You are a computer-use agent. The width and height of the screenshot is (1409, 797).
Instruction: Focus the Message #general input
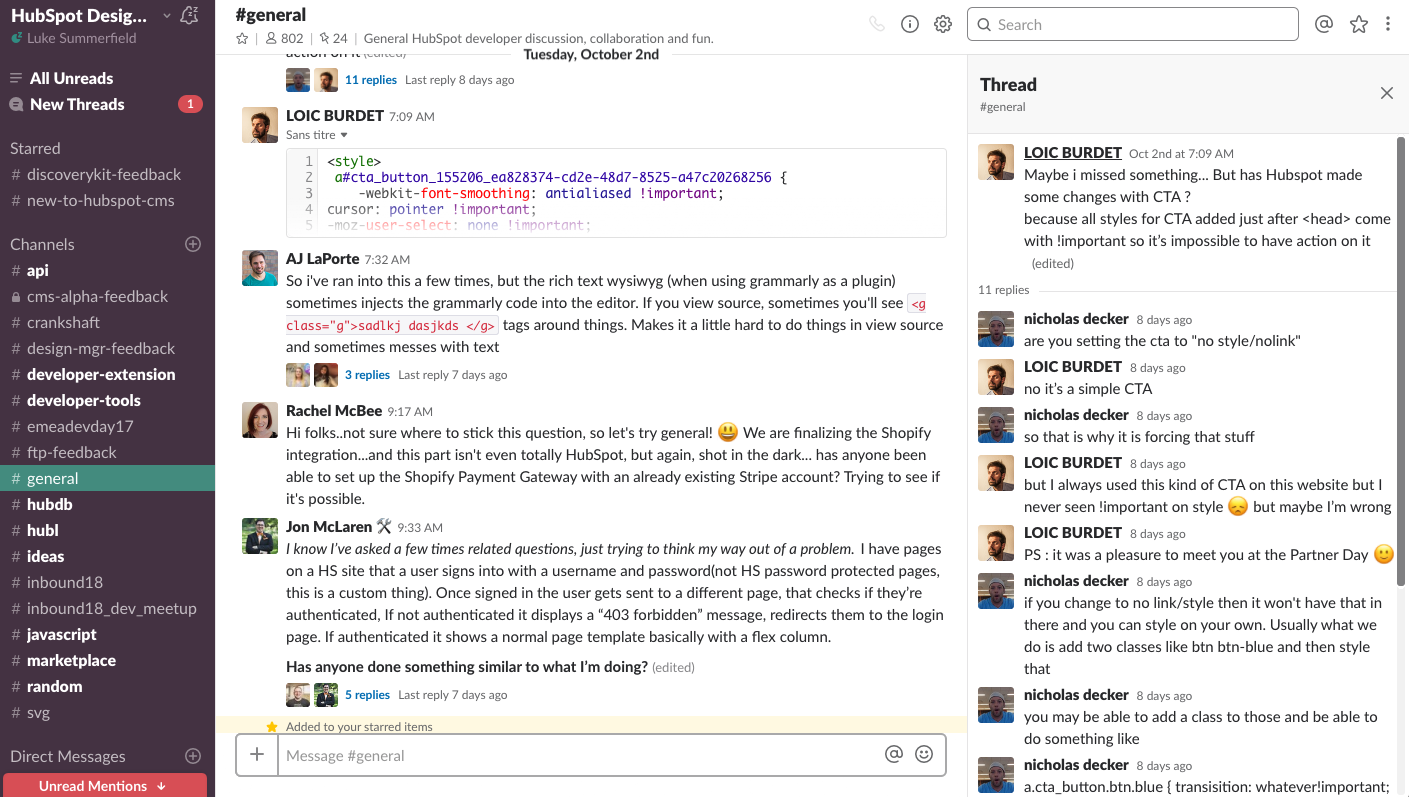click(580, 755)
